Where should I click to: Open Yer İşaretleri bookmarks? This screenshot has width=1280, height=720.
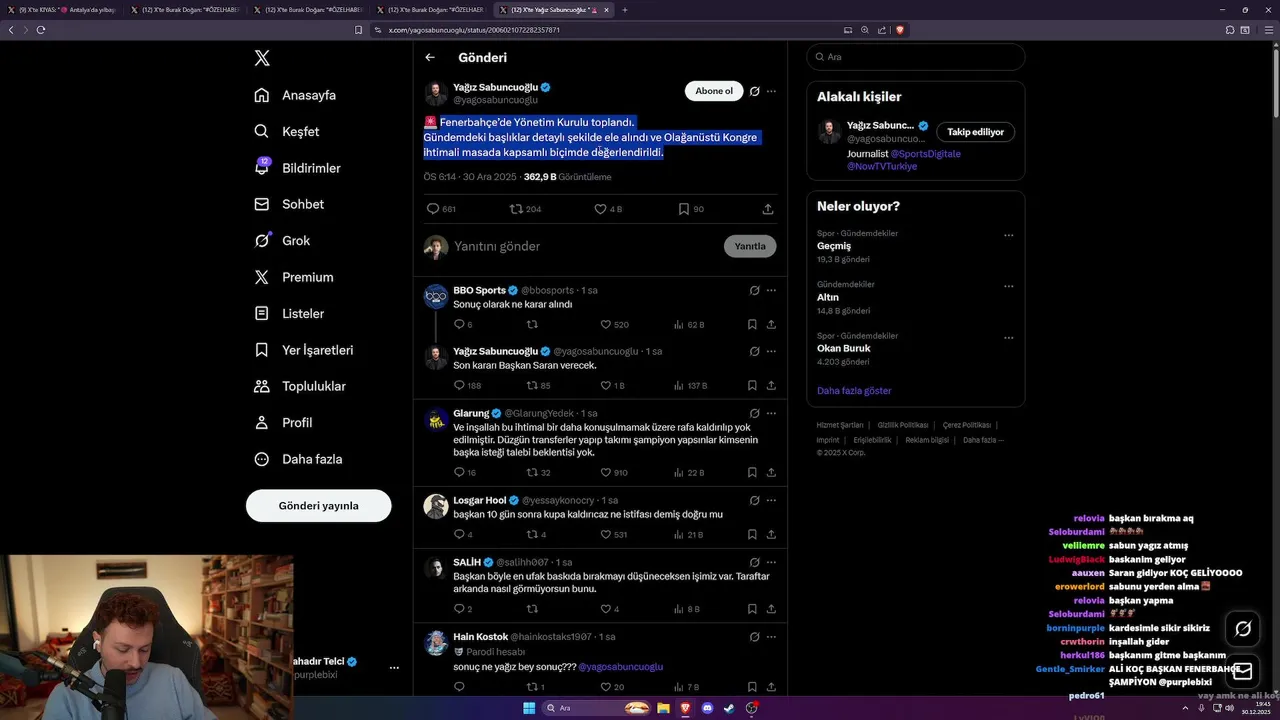tap(303, 350)
